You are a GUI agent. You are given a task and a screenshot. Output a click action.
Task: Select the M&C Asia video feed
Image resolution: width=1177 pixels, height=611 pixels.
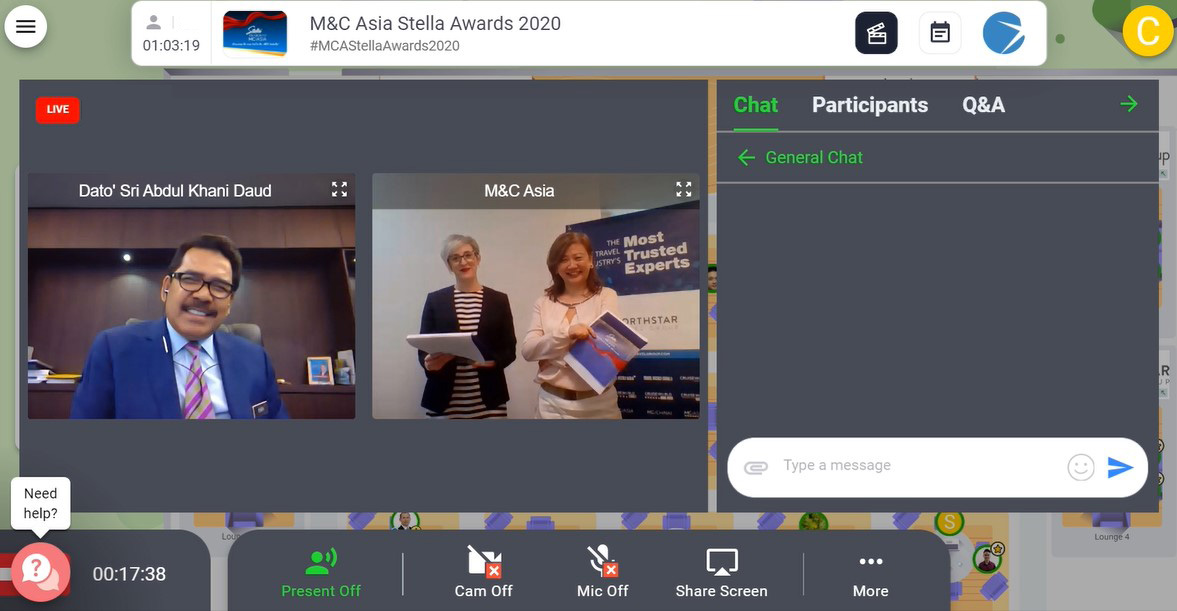[536, 296]
